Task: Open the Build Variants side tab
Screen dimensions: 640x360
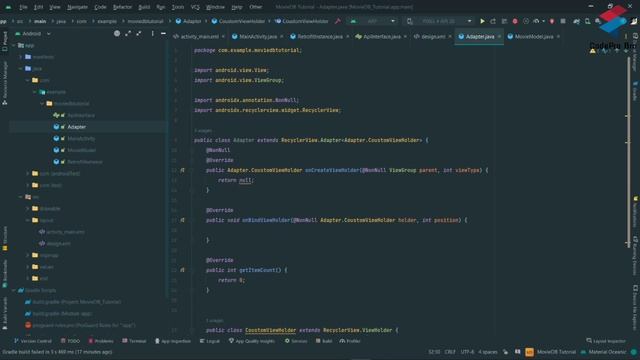Action: click(4, 313)
